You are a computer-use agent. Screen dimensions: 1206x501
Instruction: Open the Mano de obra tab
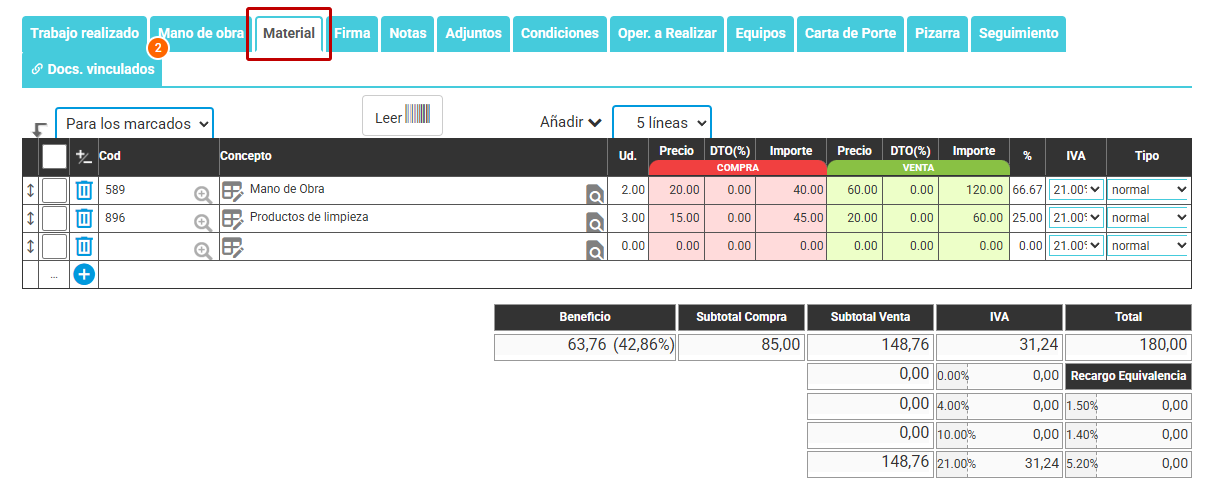tap(201, 33)
